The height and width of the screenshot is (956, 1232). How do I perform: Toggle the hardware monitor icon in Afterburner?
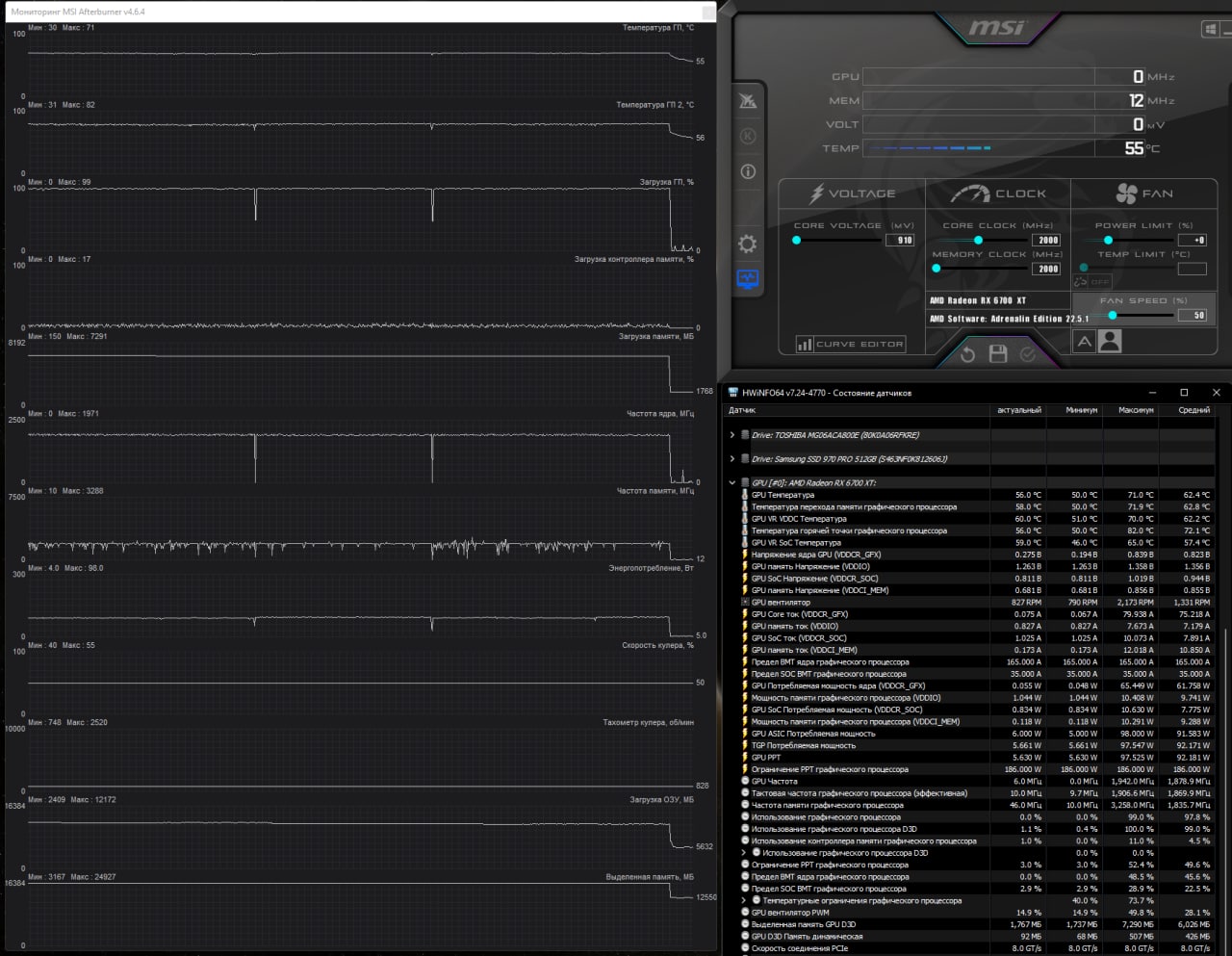pos(748,280)
